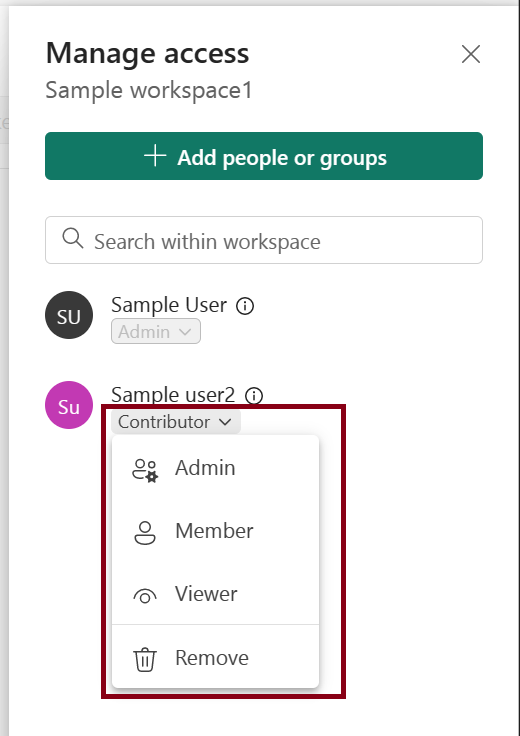The image size is (520, 736).
Task: Close the Manage access panel
Action: pos(471,54)
